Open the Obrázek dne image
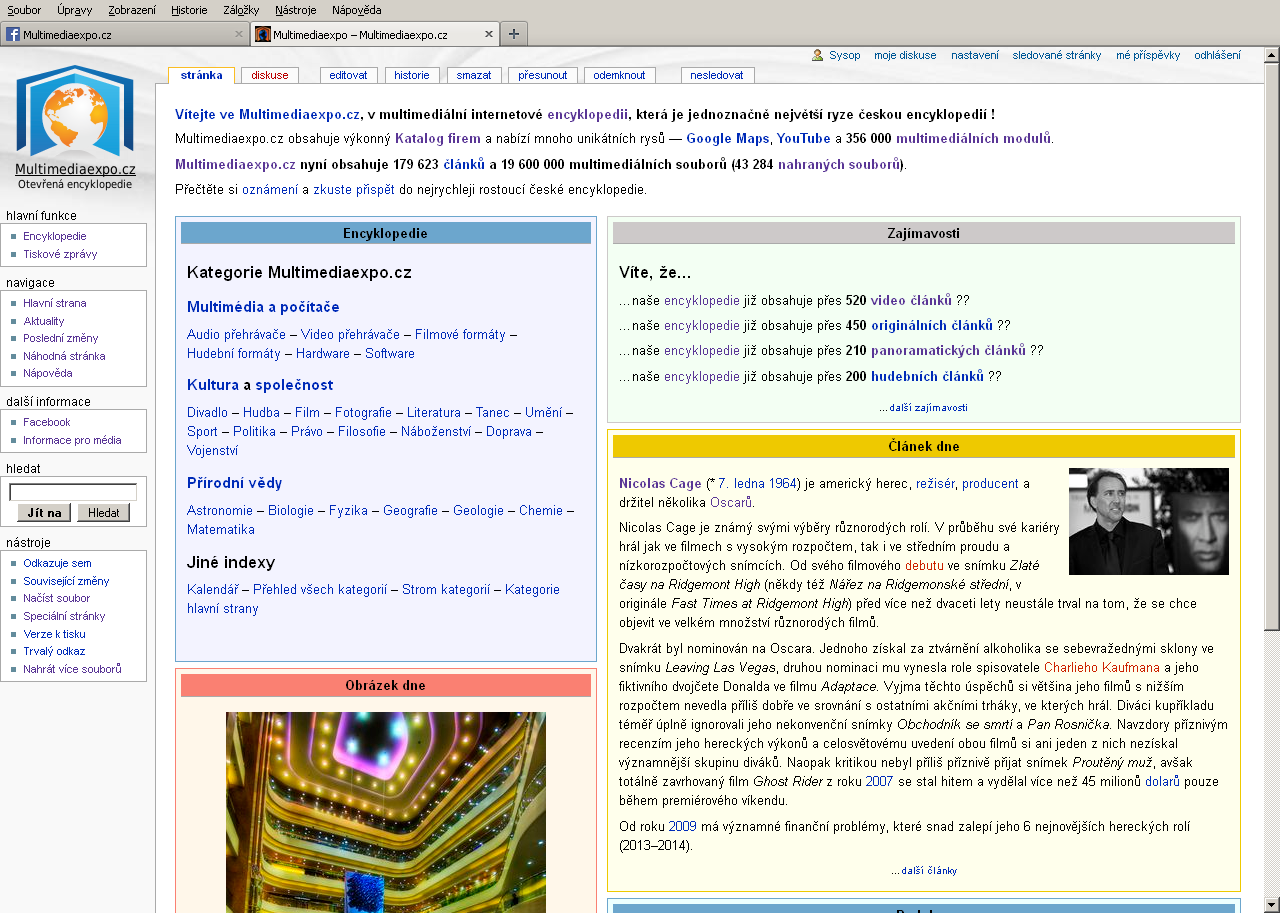The width and height of the screenshot is (1280, 913). click(x=385, y=811)
